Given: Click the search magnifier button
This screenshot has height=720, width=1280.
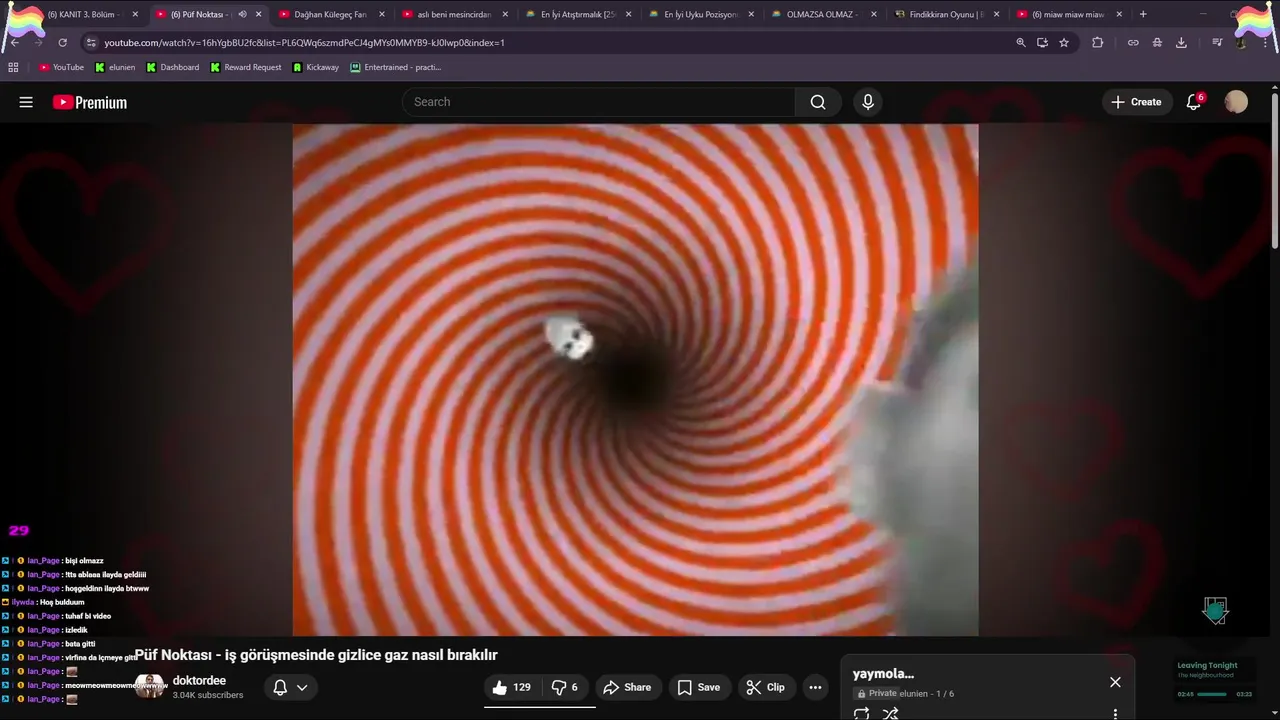Looking at the screenshot, I should point(818,102).
